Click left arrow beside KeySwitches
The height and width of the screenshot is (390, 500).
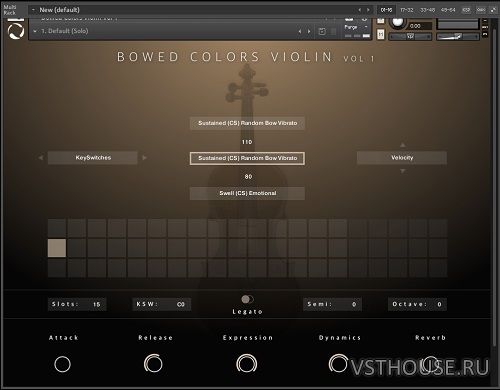(x=41, y=158)
